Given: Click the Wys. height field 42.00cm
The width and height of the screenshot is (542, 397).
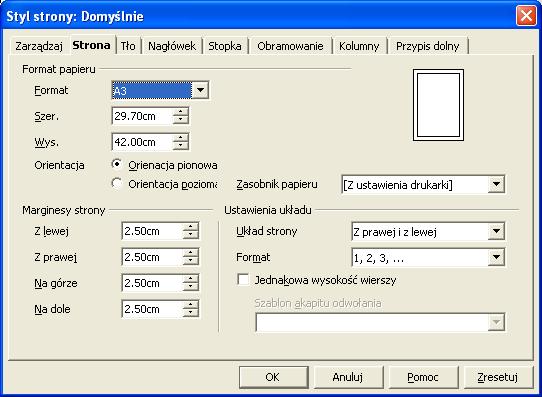Looking at the screenshot, I should click(x=142, y=142).
